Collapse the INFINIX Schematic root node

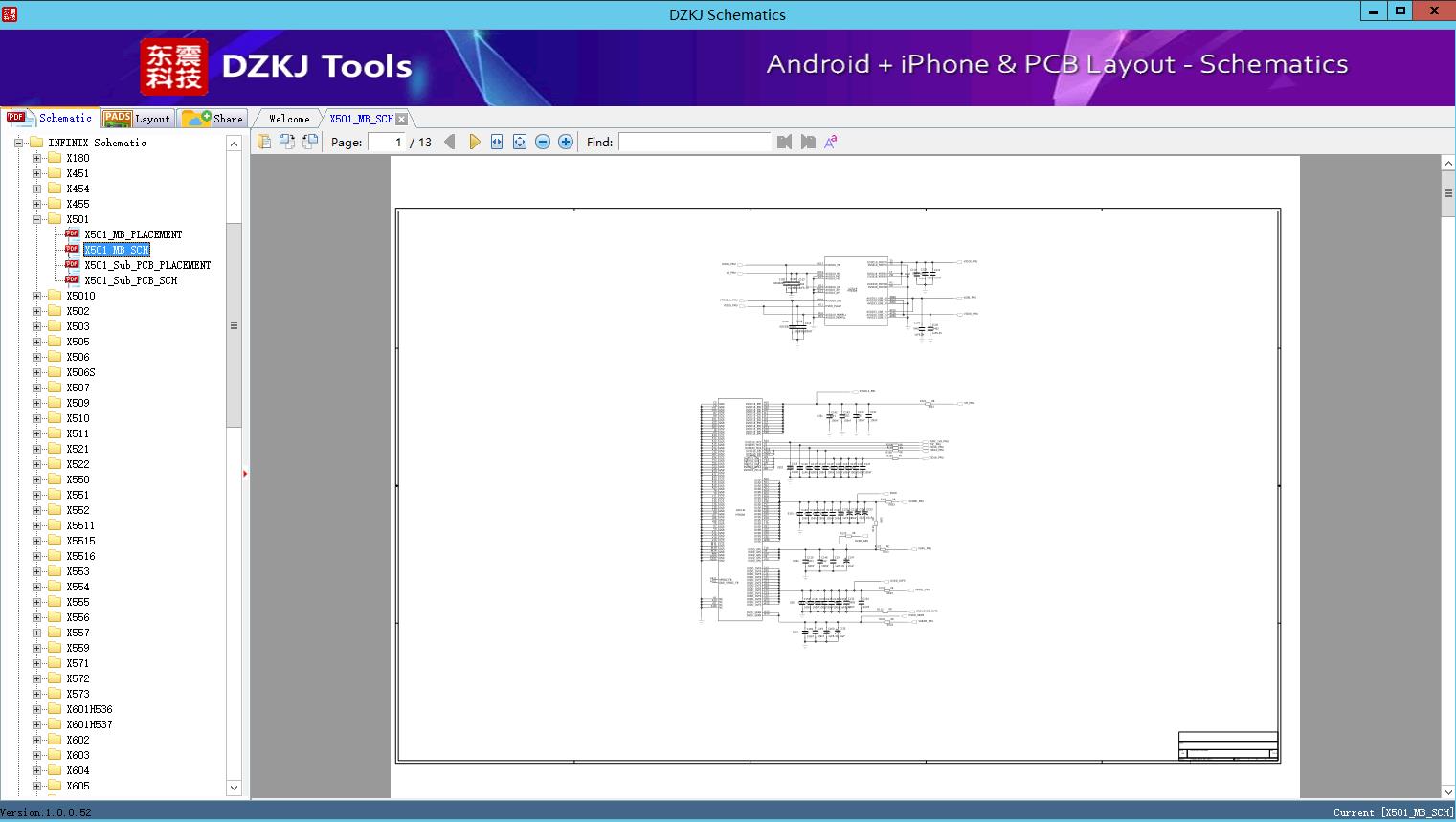click(18, 143)
